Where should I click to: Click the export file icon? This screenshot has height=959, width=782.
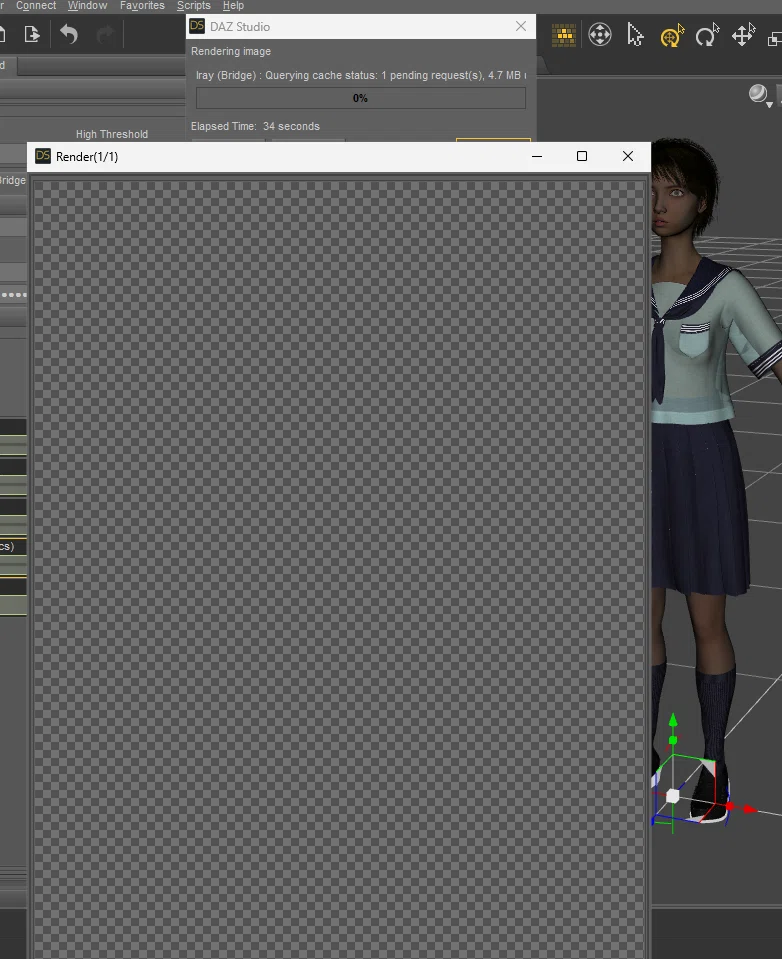tap(32, 34)
